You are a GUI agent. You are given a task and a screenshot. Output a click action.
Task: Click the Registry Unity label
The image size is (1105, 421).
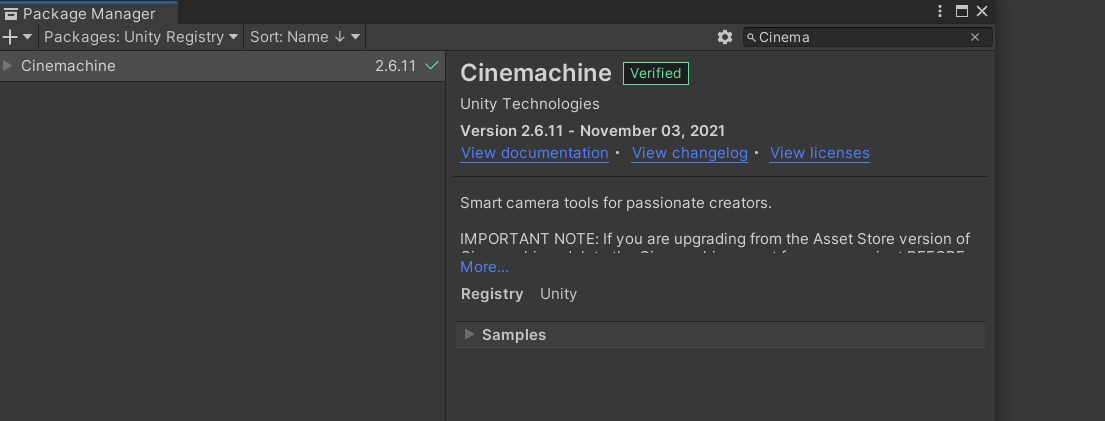coord(519,294)
